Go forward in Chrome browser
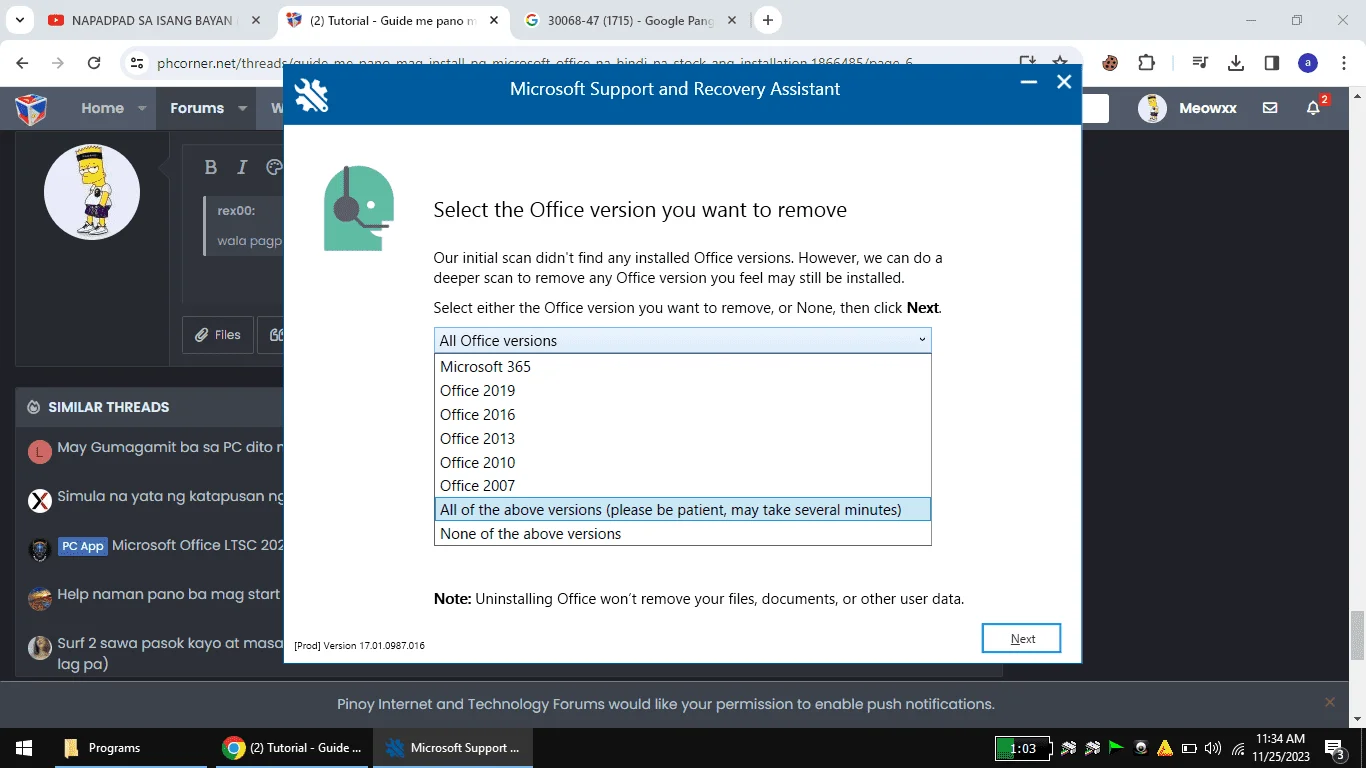1366x768 pixels. pyautogui.click(x=58, y=63)
